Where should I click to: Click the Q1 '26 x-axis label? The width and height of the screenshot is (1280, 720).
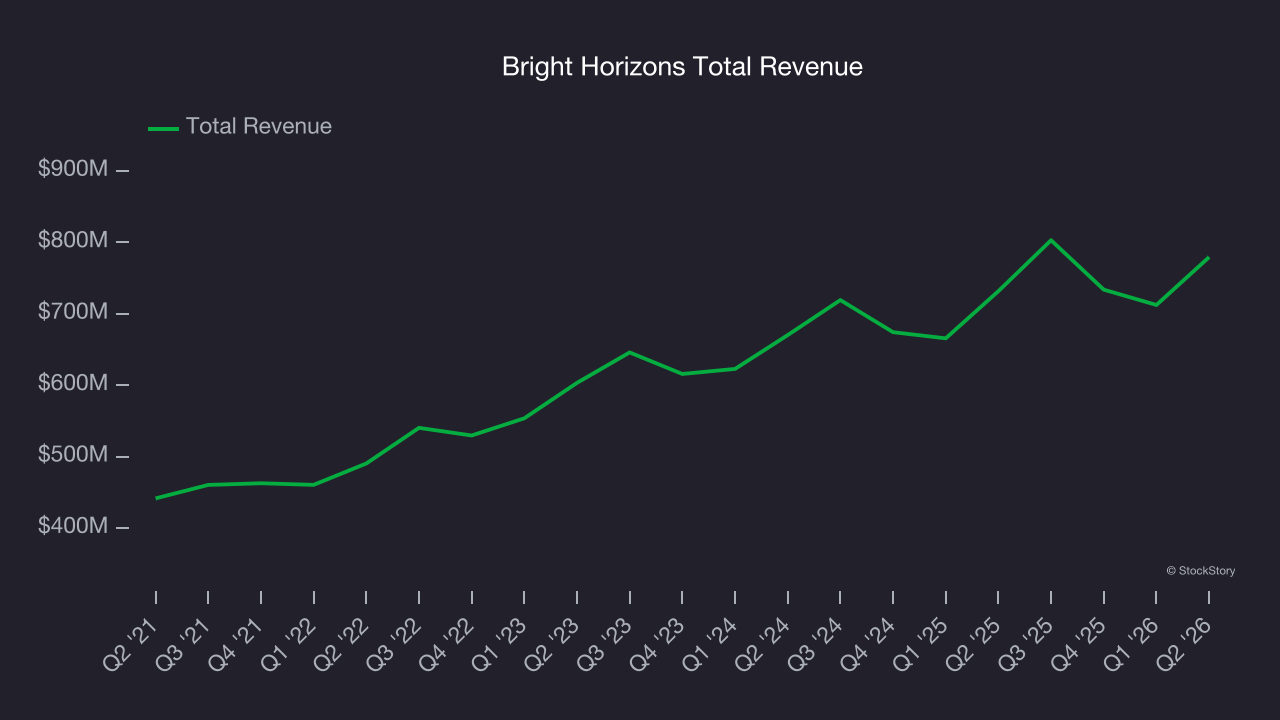click(x=1132, y=643)
